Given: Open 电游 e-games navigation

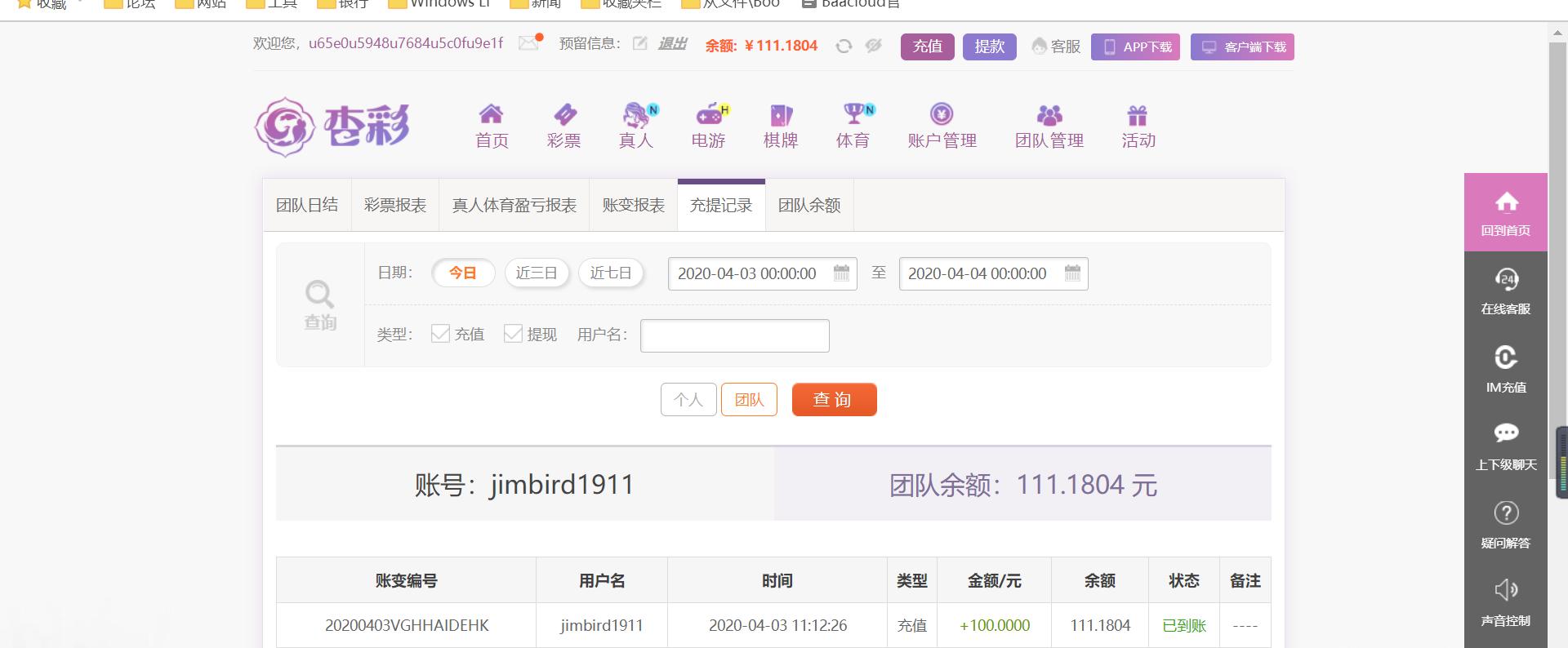Looking at the screenshot, I should [x=708, y=126].
